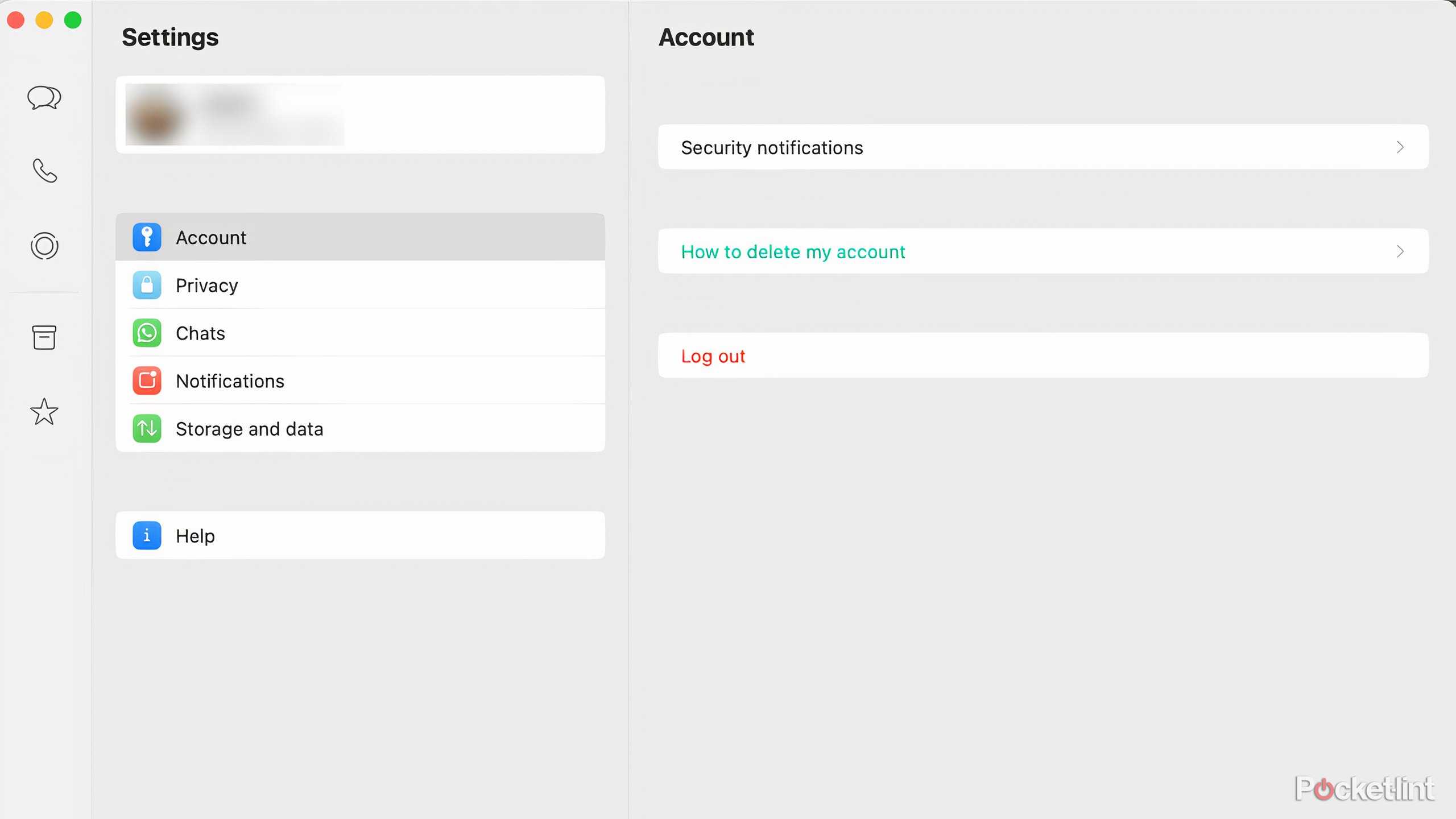
Task: Open Storage and data settings
Action: (x=360, y=428)
